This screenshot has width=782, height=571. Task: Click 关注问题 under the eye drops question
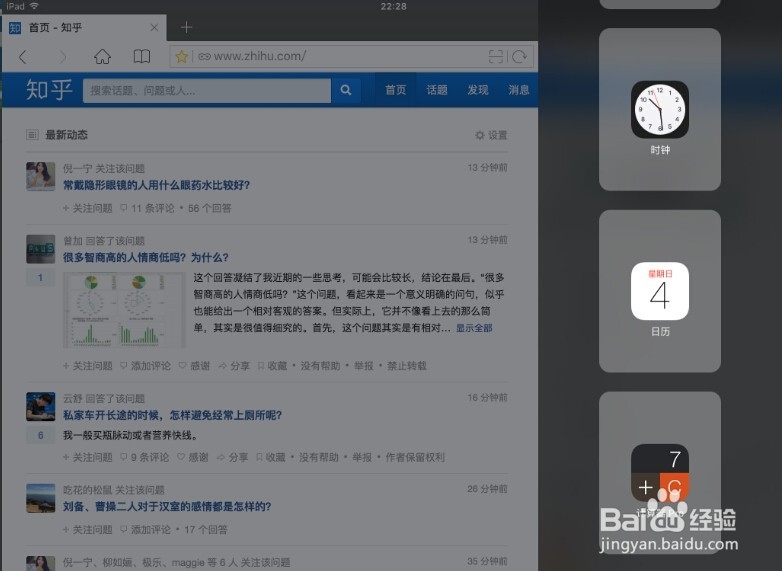(88, 208)
